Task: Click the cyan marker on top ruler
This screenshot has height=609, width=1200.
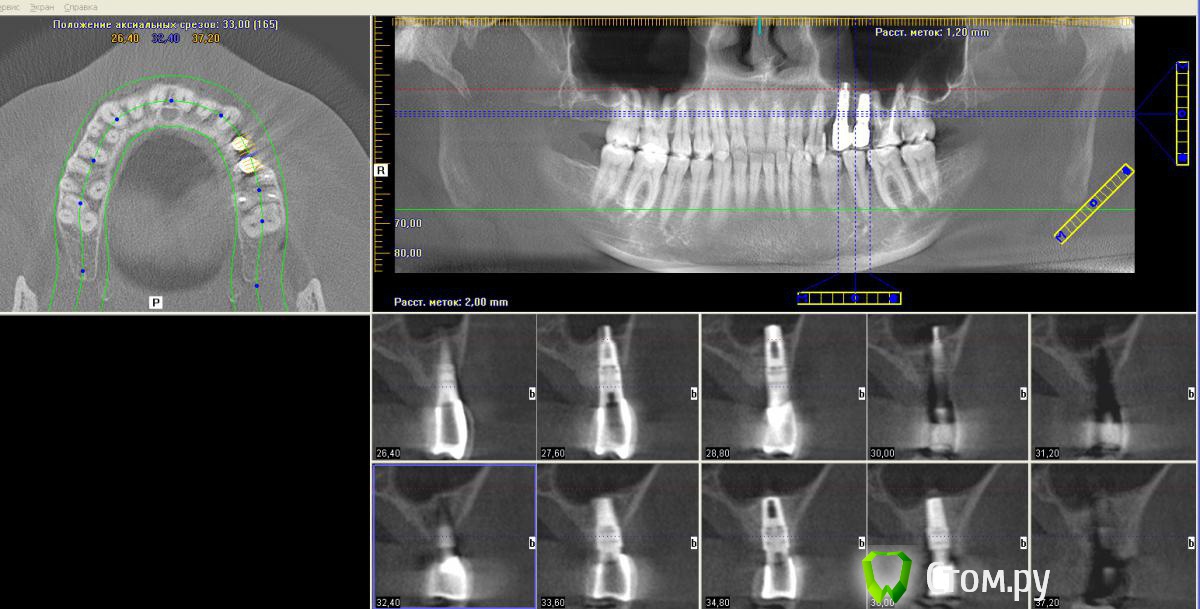Action: tap(759, 26)
